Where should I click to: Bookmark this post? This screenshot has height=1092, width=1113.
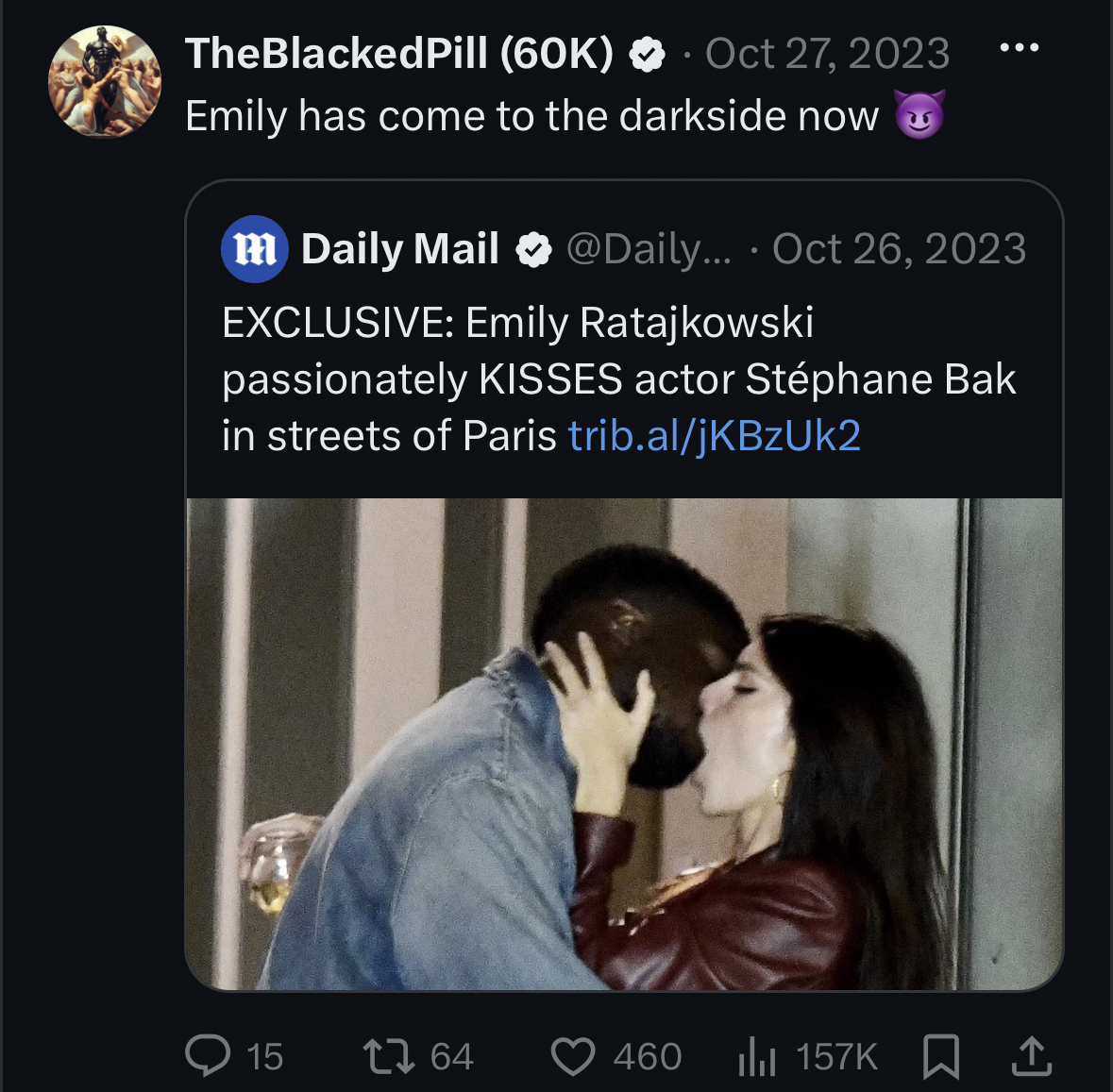click(940, 1056)
